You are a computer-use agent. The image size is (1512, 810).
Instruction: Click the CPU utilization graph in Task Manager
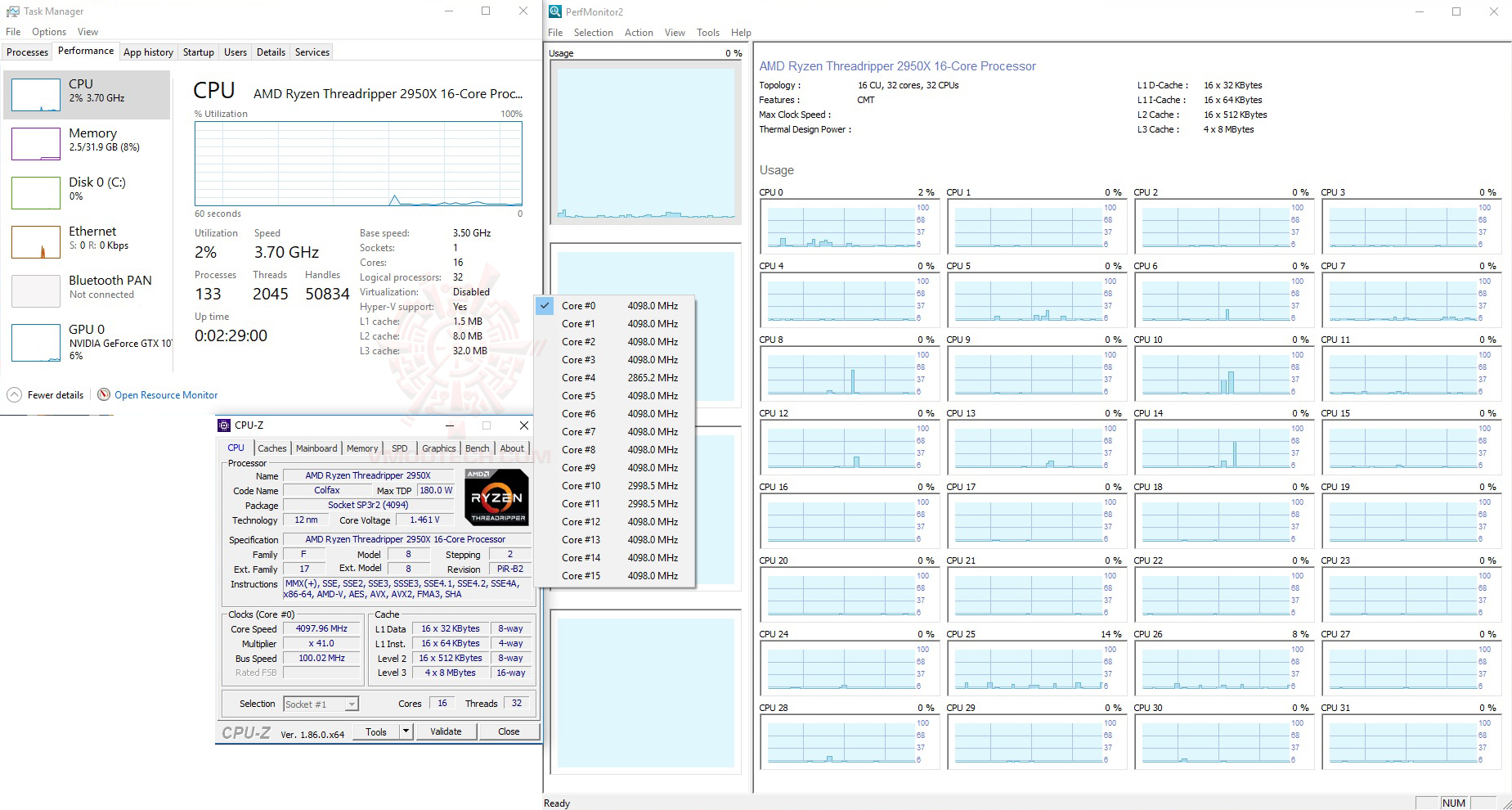(358, 164)
